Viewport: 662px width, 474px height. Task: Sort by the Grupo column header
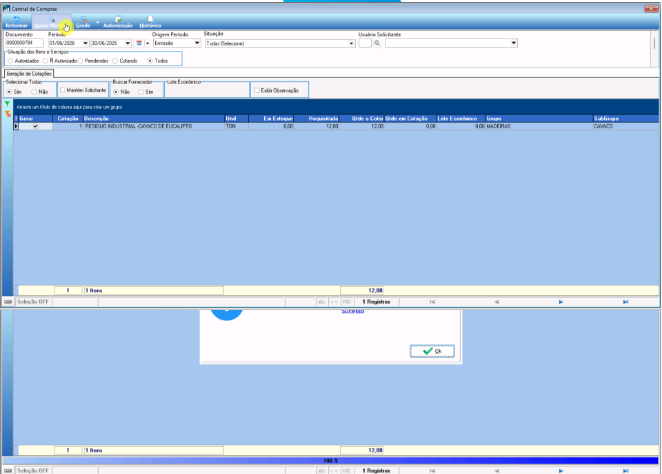tap(539, 119)
